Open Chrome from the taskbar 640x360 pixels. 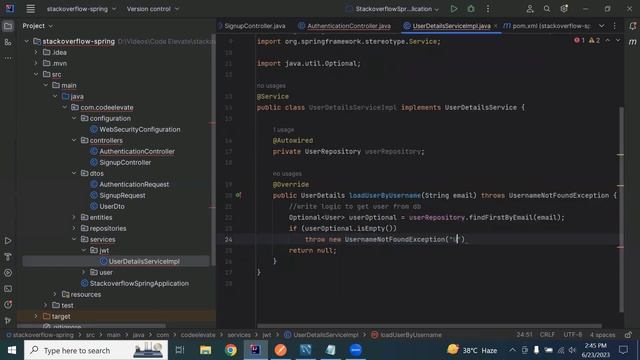point(231,350)
